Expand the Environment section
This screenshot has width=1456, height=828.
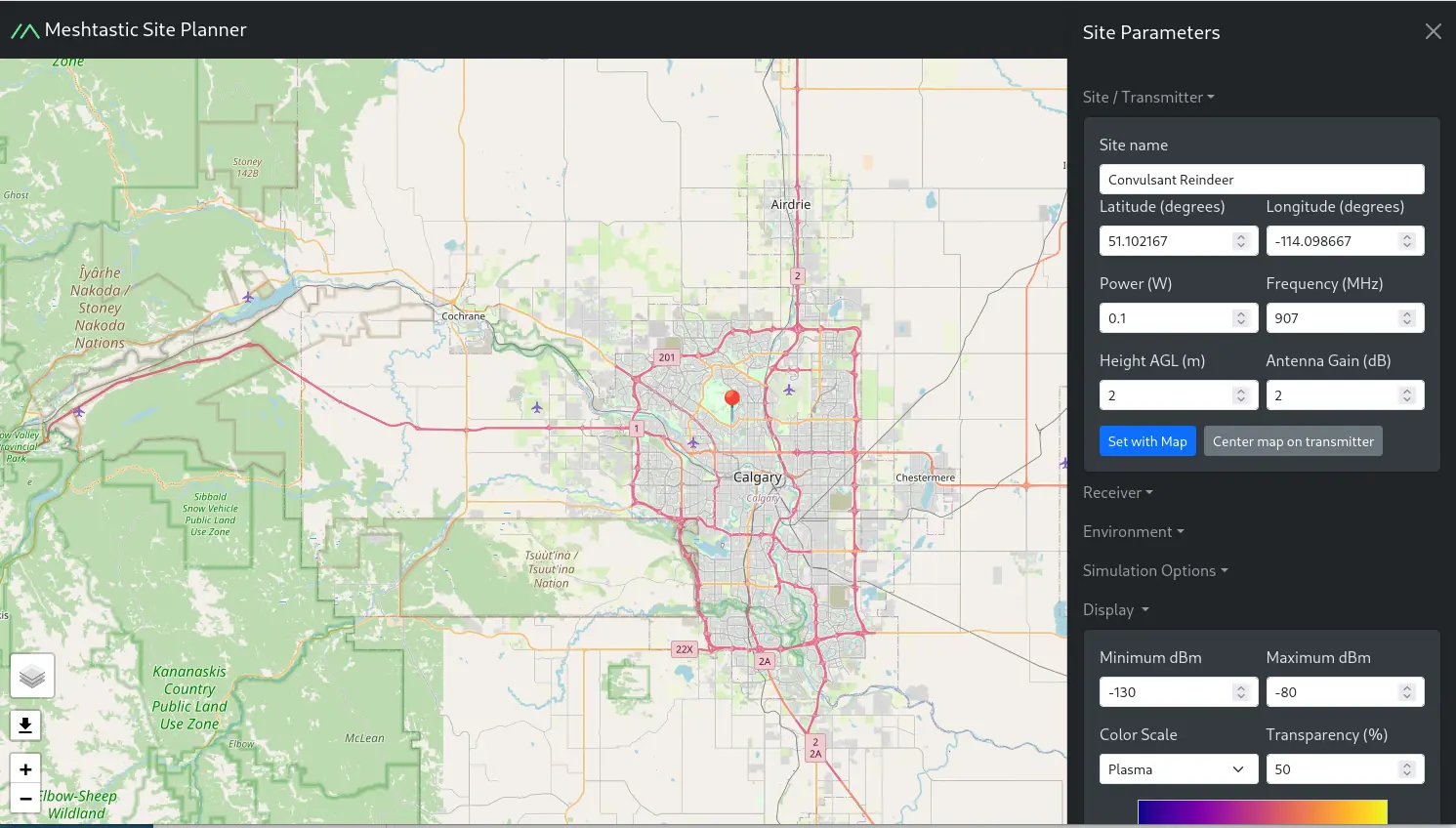(x=1133, y=531)
